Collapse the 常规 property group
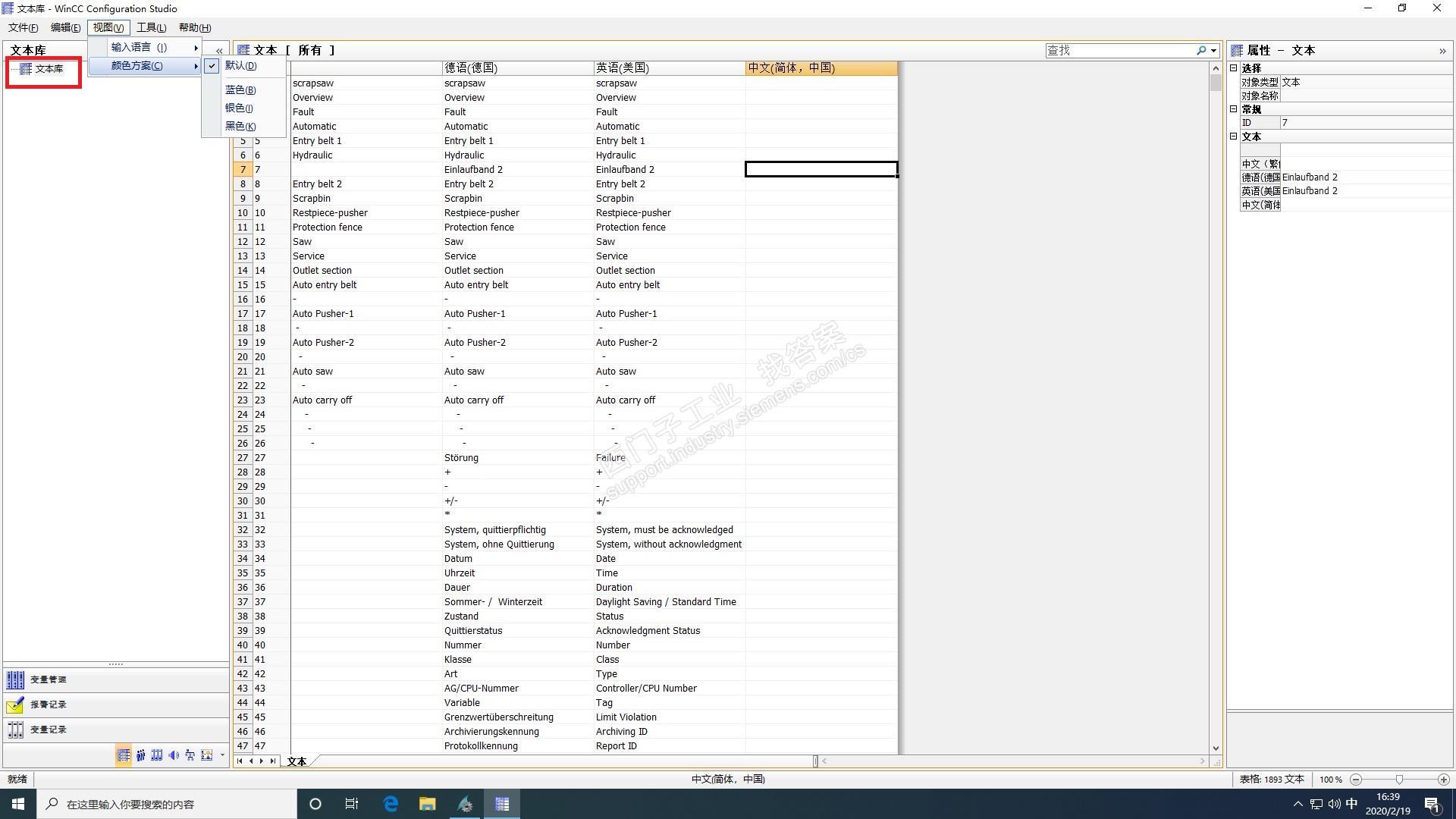The image size is (1456, 819). pos(1234,109)
